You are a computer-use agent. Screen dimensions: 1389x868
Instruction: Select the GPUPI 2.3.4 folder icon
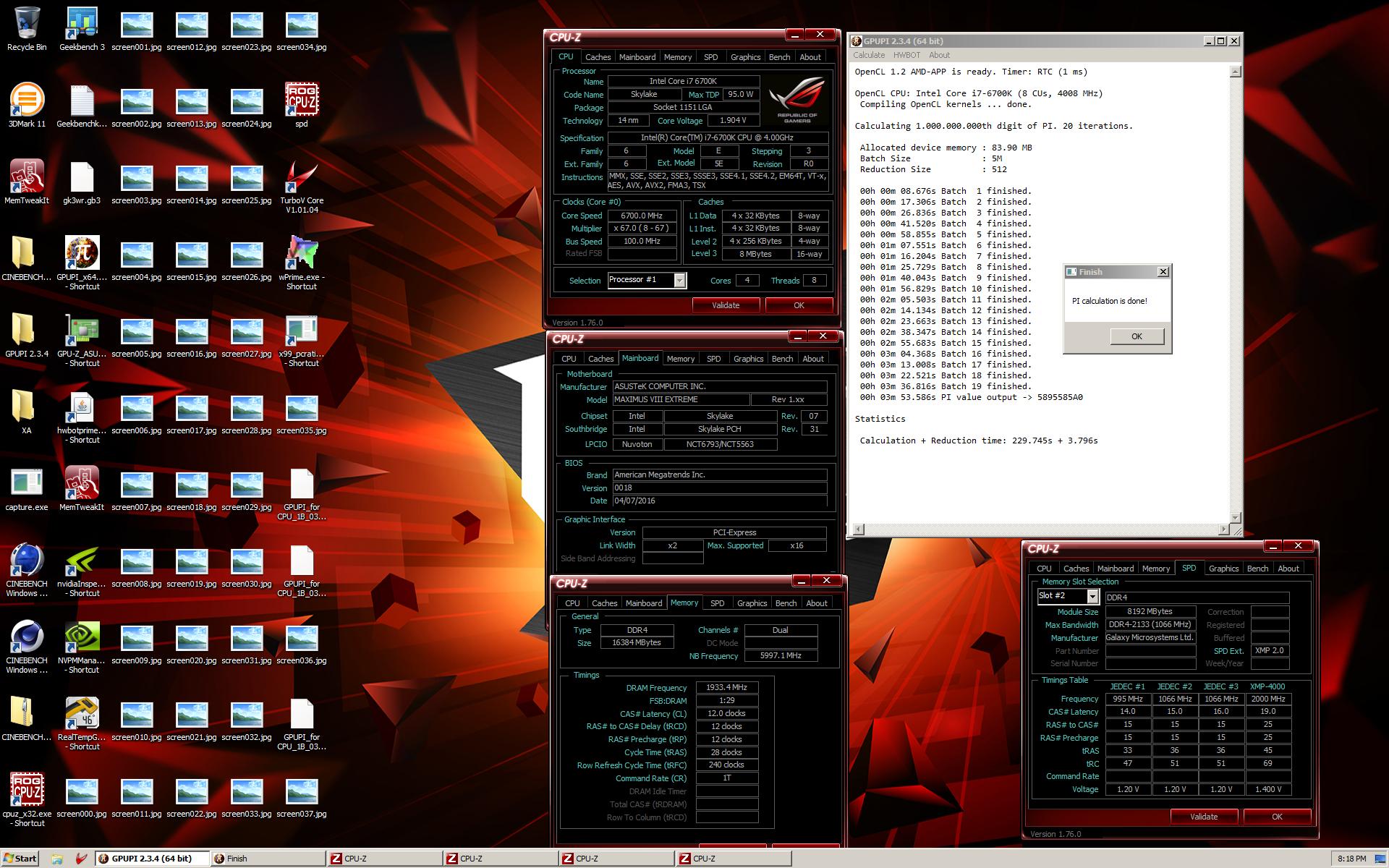[27, 336]
